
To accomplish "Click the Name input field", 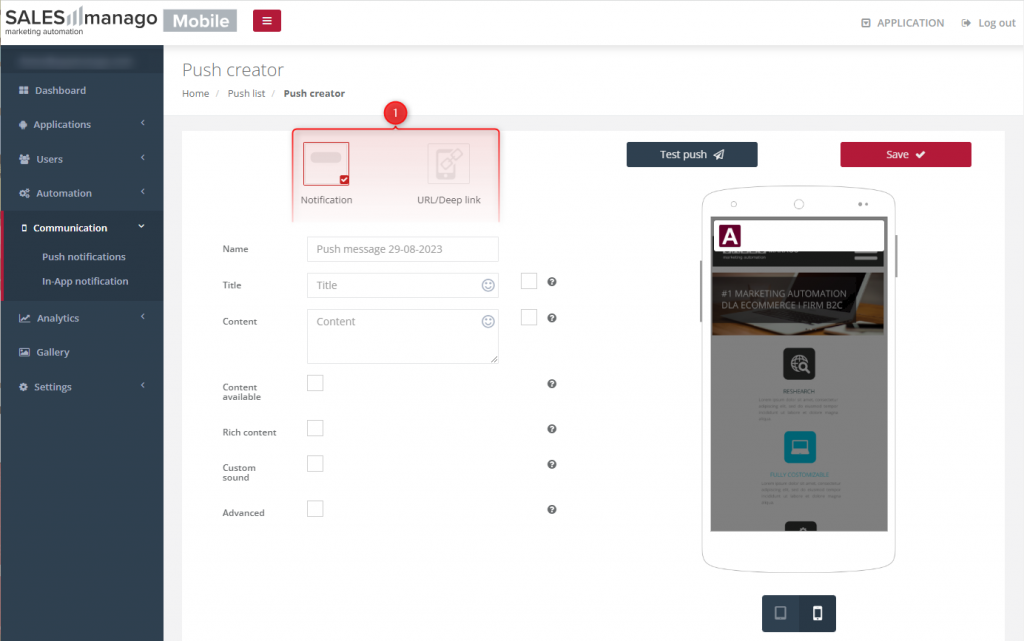I will pyautogui.click(x=402, y=249).
